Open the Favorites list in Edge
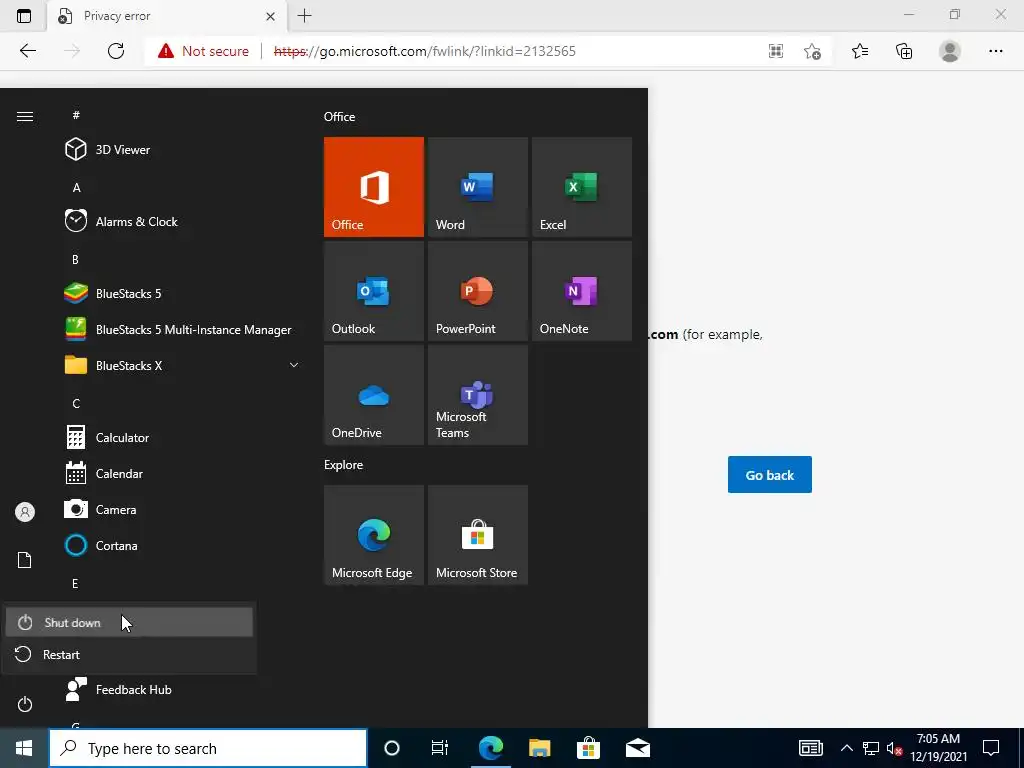Viewport: 1024px width, 768px height. tap(860, 51)
